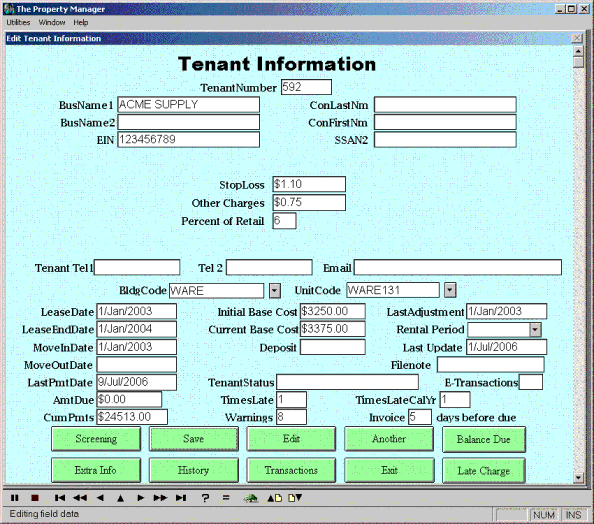Click the red stop square icon
594x524 pixels.
pos(35,498)
